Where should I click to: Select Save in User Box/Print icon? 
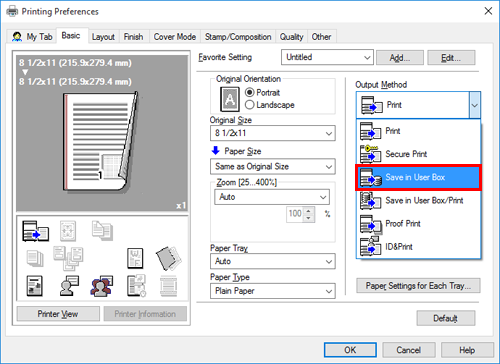pyautogui.click(x=370, y=200)
